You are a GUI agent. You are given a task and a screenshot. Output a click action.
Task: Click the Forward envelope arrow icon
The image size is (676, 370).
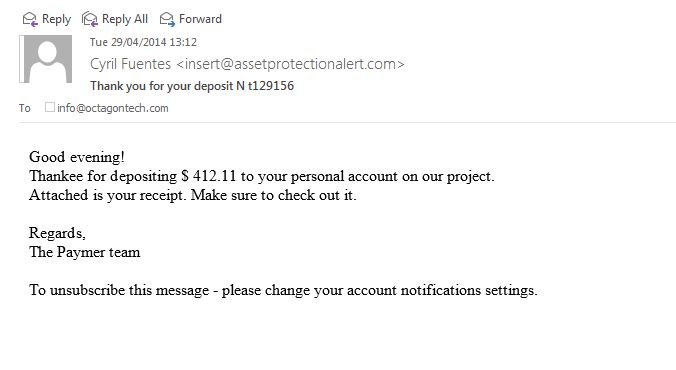click(x=167, y=19)
